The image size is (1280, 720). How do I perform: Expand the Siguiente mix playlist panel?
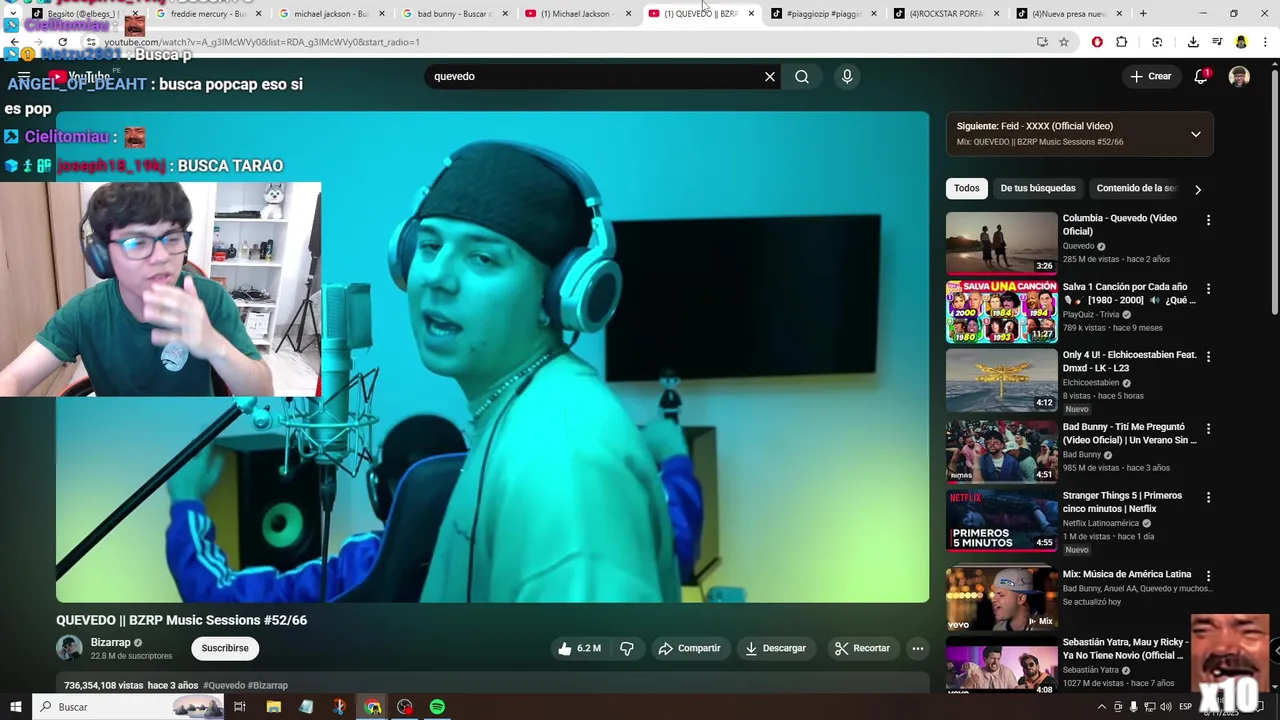pyautogui.click(x=1195, y=134)
